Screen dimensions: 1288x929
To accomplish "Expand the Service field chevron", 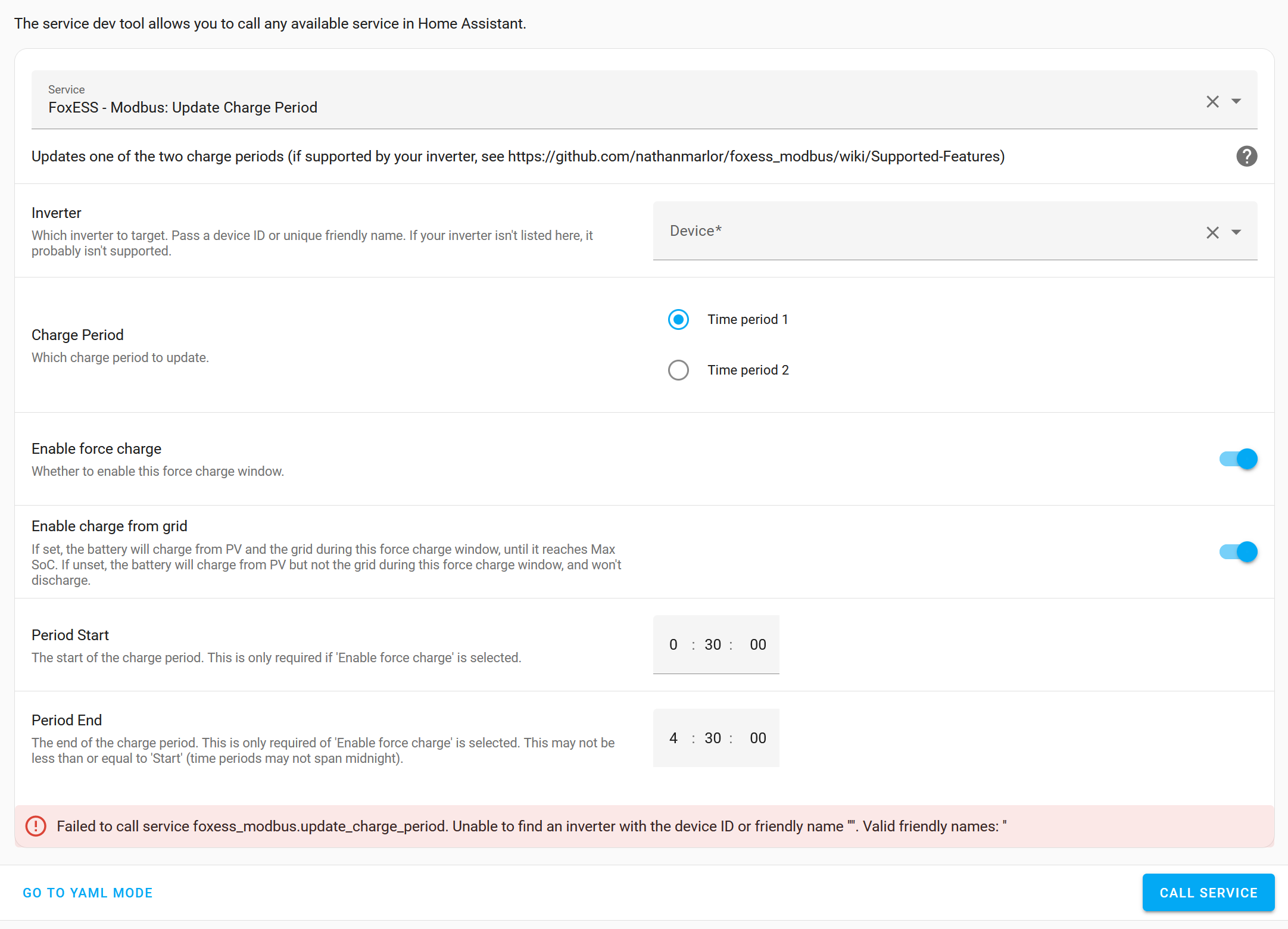I will [1237, 101].
